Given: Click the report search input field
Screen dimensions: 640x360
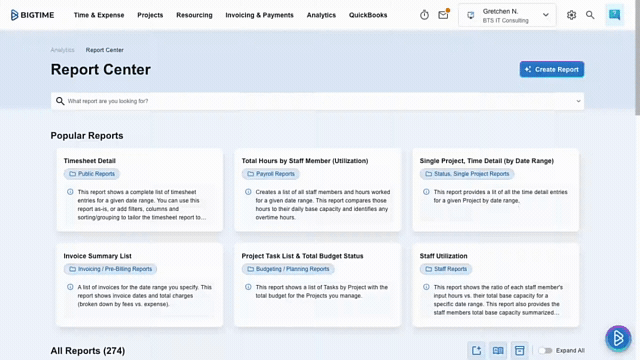Looking at the screenshot, I should [317, 101].
